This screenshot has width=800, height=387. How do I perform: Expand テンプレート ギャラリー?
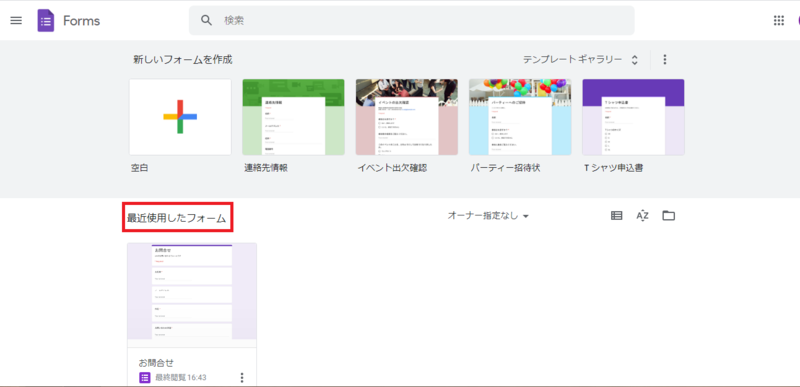(581, 60)
